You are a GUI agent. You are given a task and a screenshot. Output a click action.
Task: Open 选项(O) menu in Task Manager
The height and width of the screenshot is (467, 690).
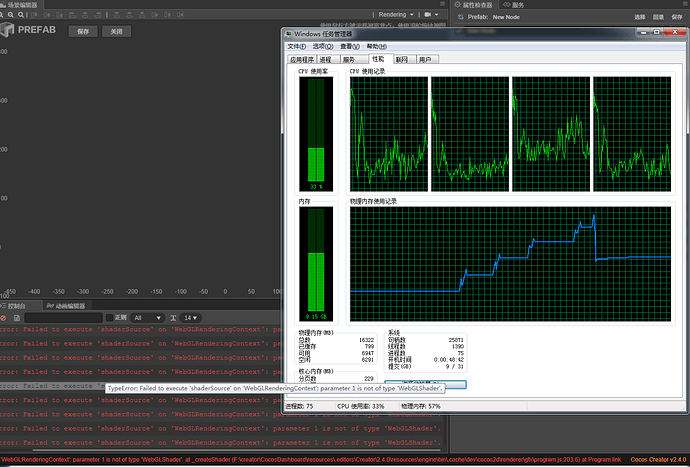pyautogui.click(x=323, y=46)
